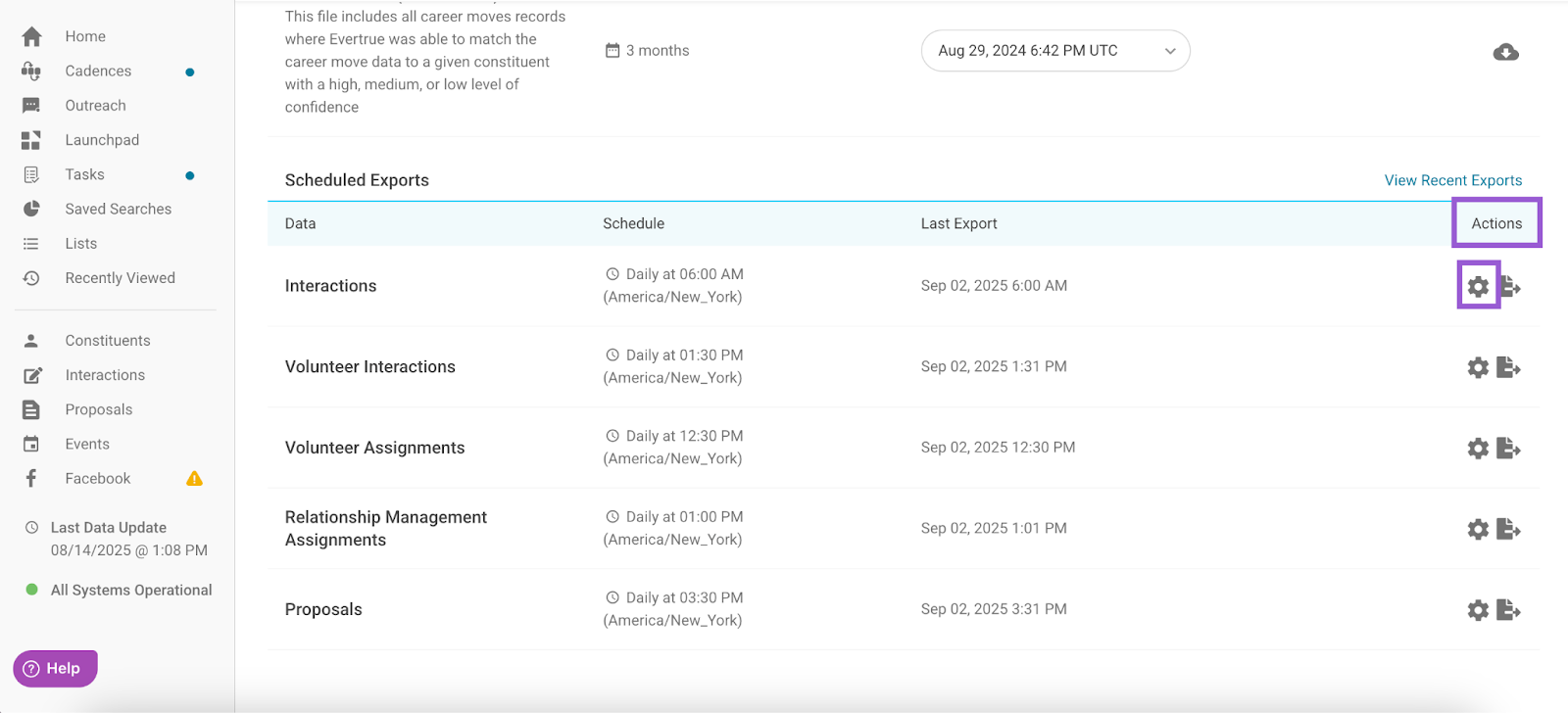The width and height of the screenshot is (1568, 713).
Task: Open Recently Viewed from the sidebar
Action: (x=120, y=278)
